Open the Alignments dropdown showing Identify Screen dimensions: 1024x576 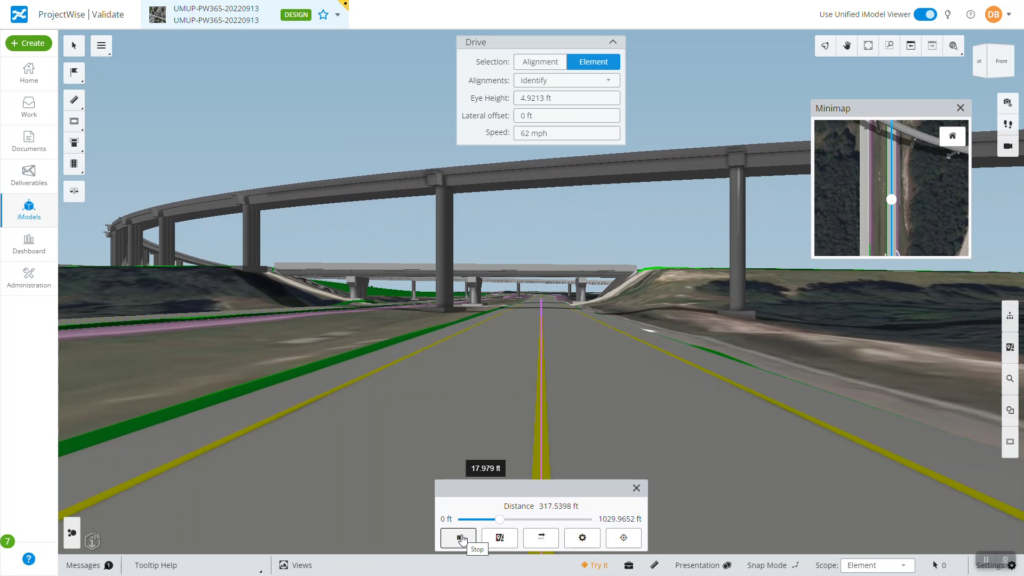point(567,79)
